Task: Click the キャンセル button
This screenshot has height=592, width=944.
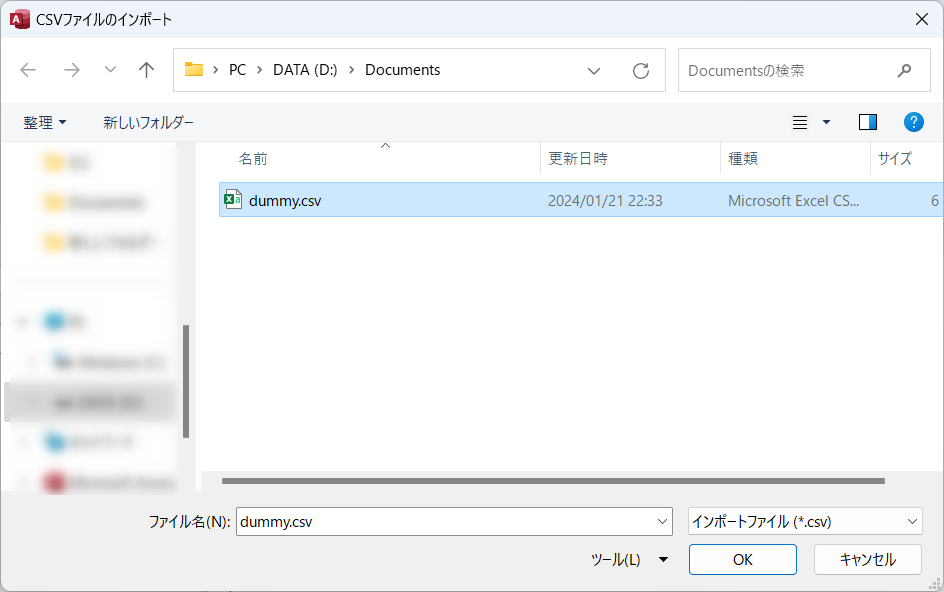Action: click(867, 559)
